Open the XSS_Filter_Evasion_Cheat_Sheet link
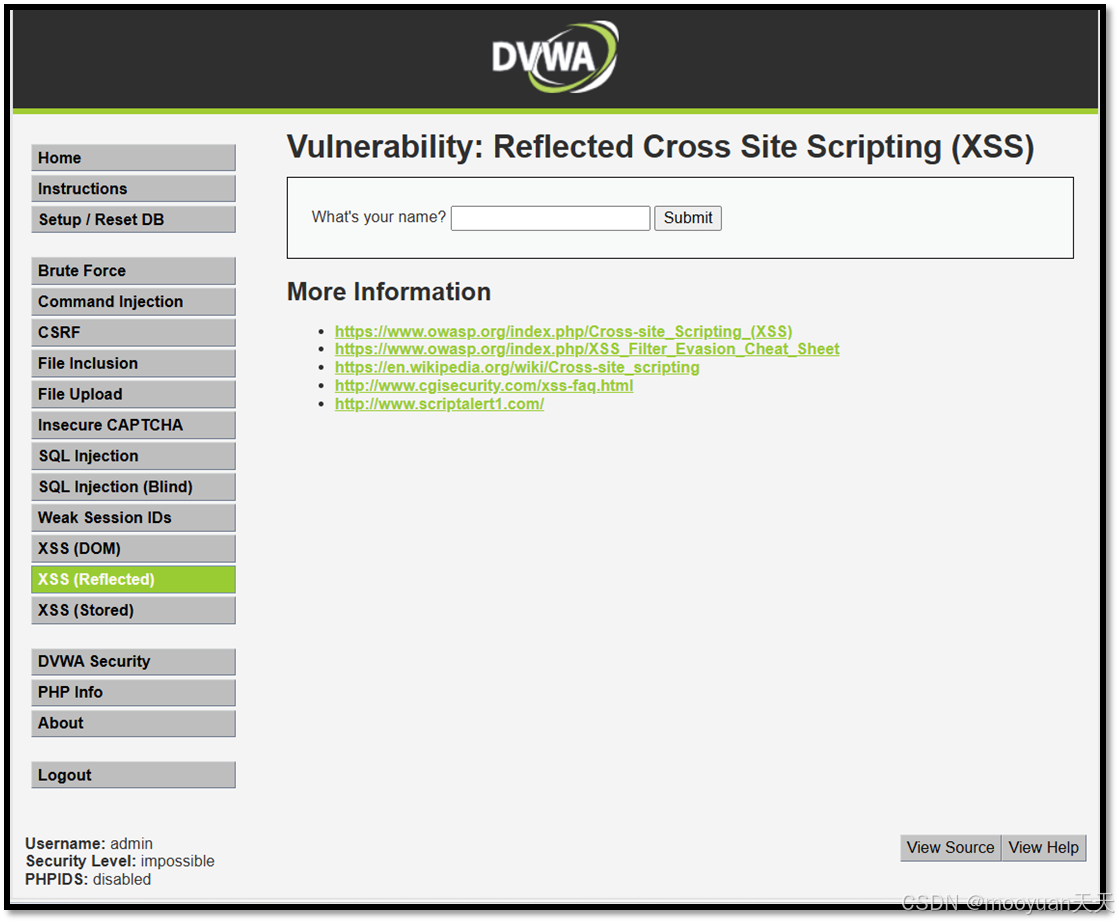 click(x=587, y=349)
